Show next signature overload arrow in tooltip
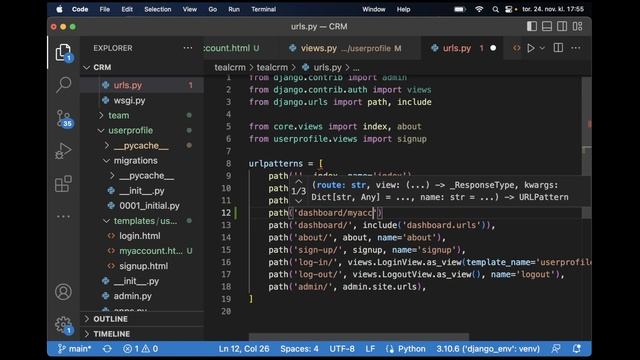 [299, 201]
